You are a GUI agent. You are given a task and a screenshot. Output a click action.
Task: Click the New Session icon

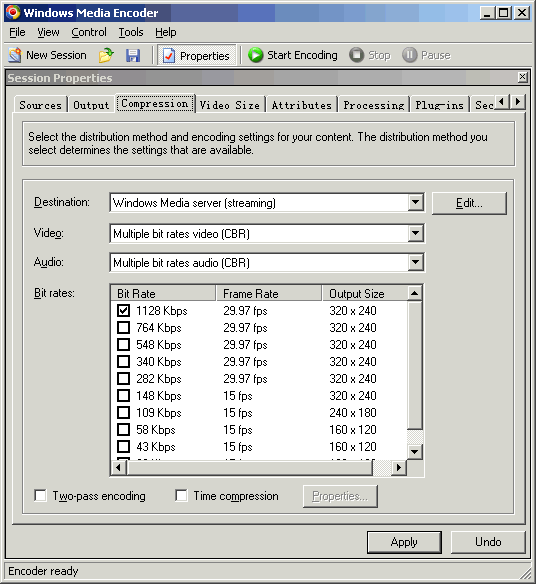coord(15,55)
